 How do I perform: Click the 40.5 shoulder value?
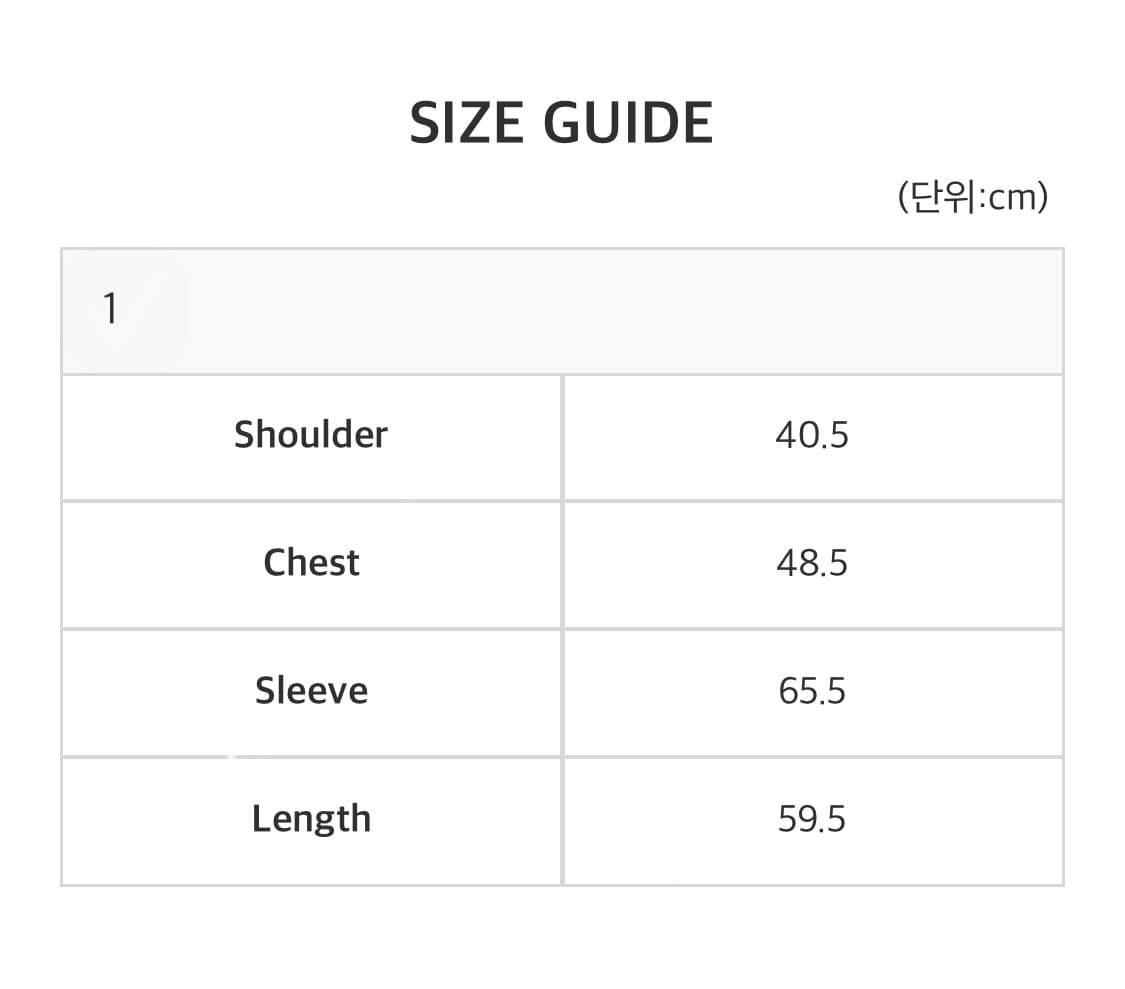pyautogui.click(x=811, y=435)
